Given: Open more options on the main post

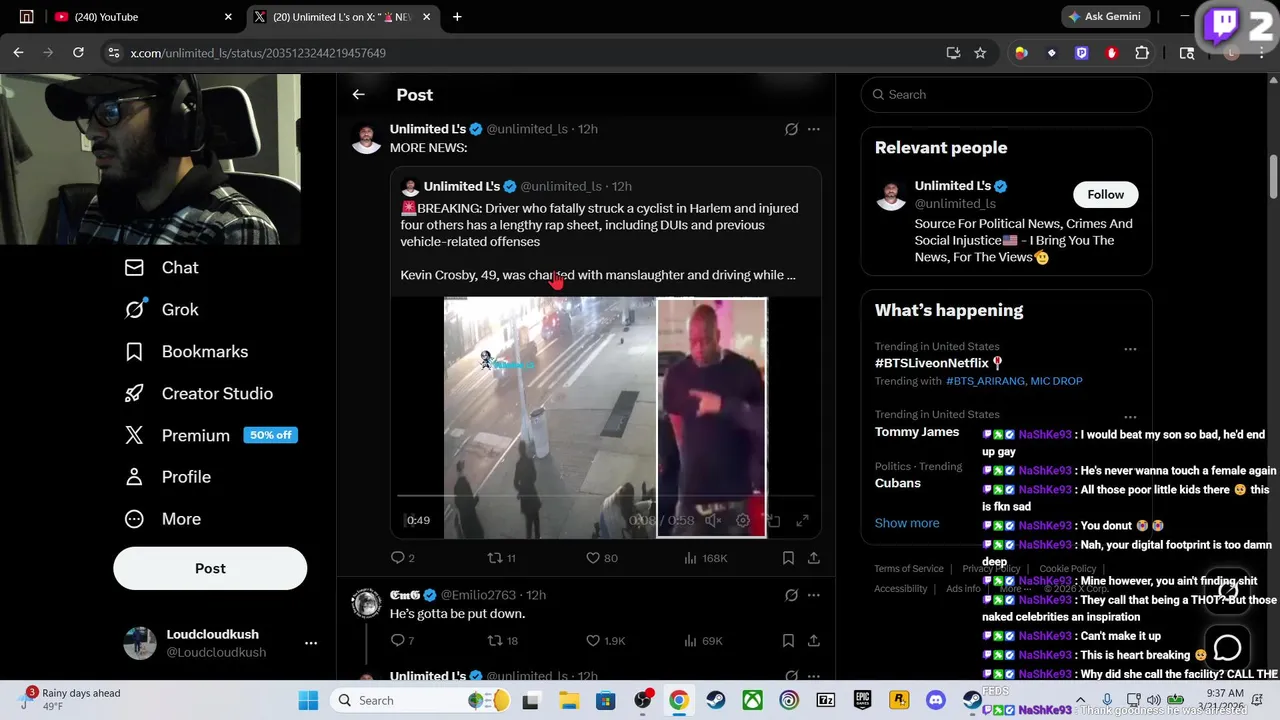Looking at the screenshot, I should (814, 129).
